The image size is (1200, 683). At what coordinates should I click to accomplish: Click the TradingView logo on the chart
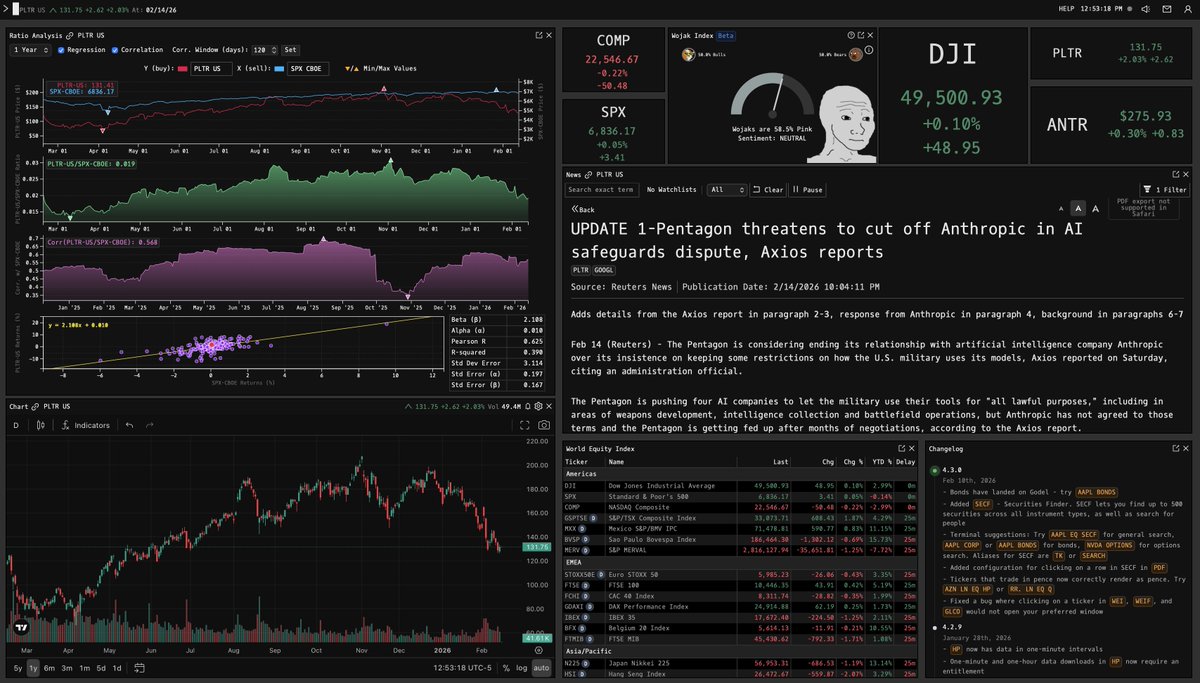click(22, 630)
